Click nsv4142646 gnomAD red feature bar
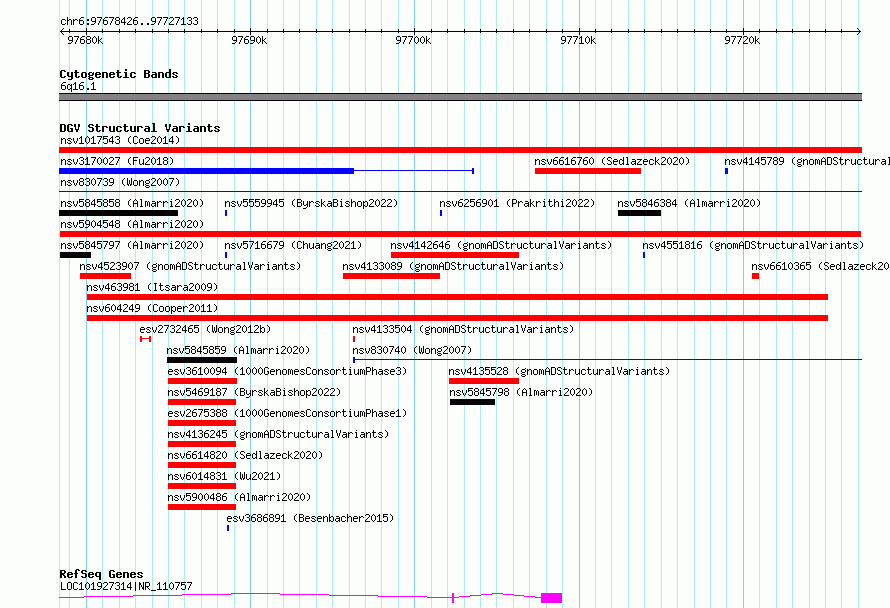890x608 pixels. 455,255
